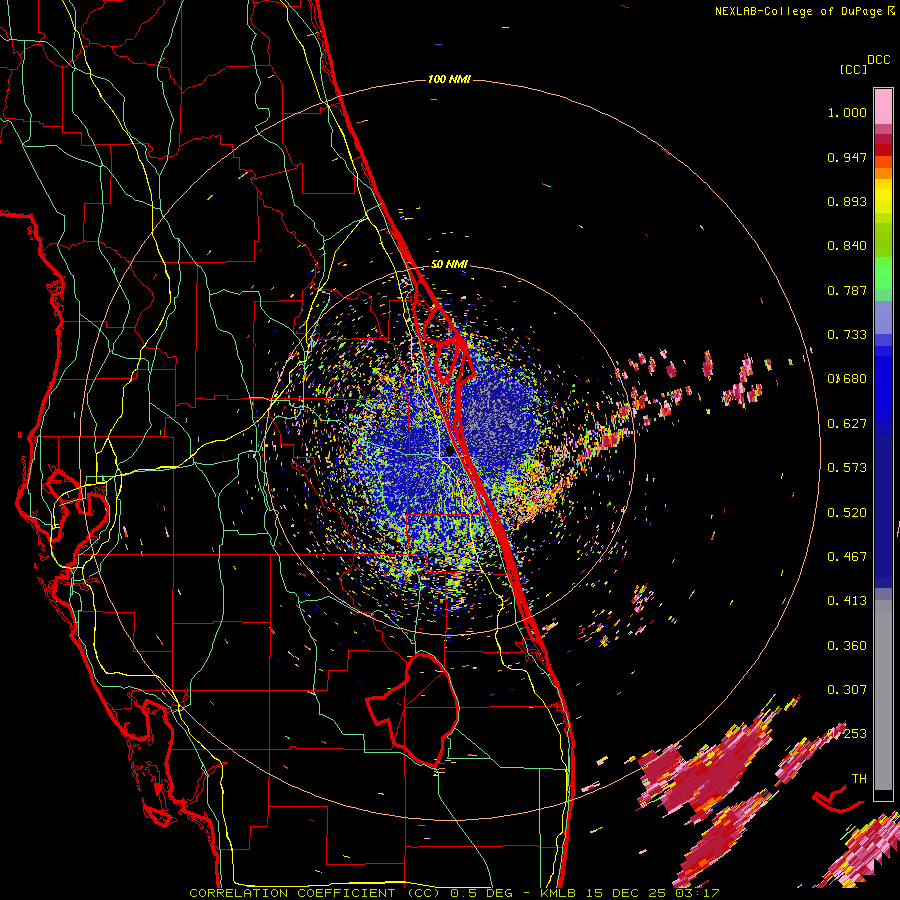Click the DCC label above the color scale
The width and height of the screenshot is (900, 900).
[879, 60]
